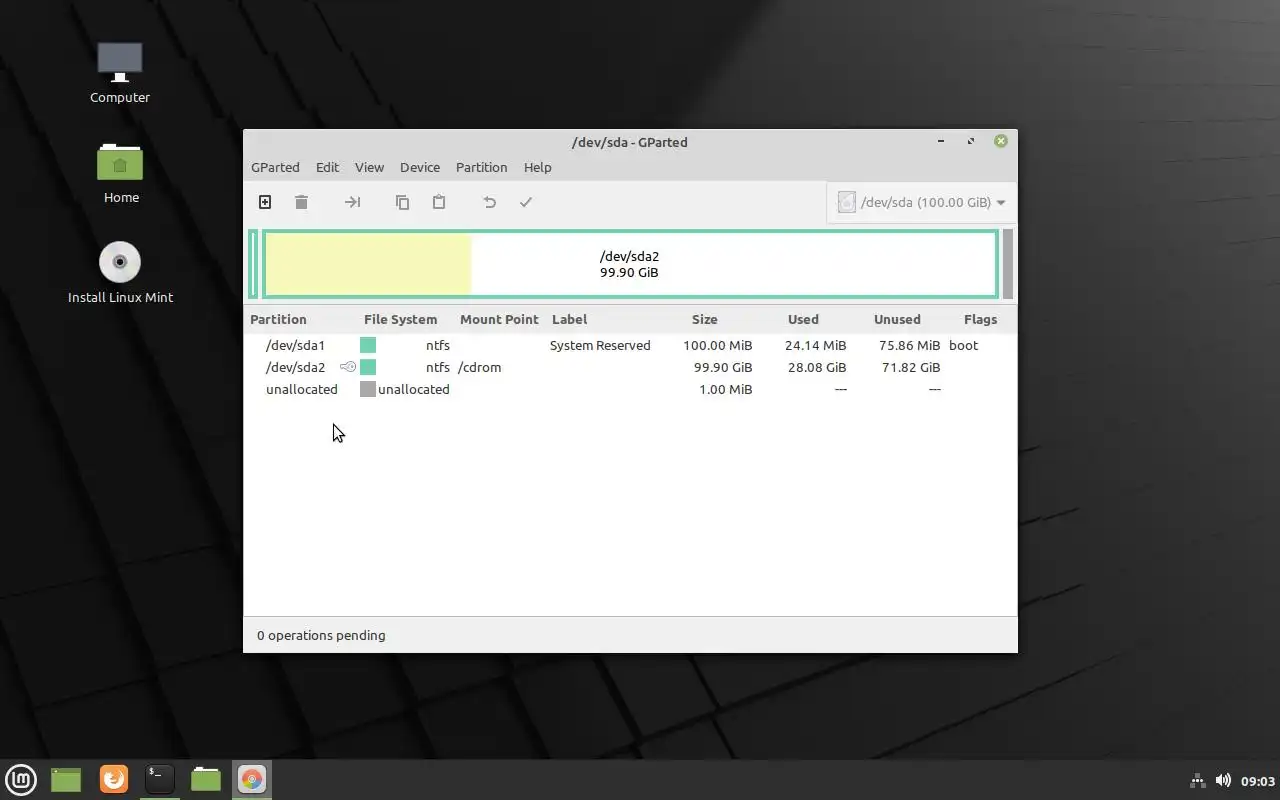Screen dimensions: 1280x800
Task: Select the /dev/sda2 partition row
Action: pos(630,367)
